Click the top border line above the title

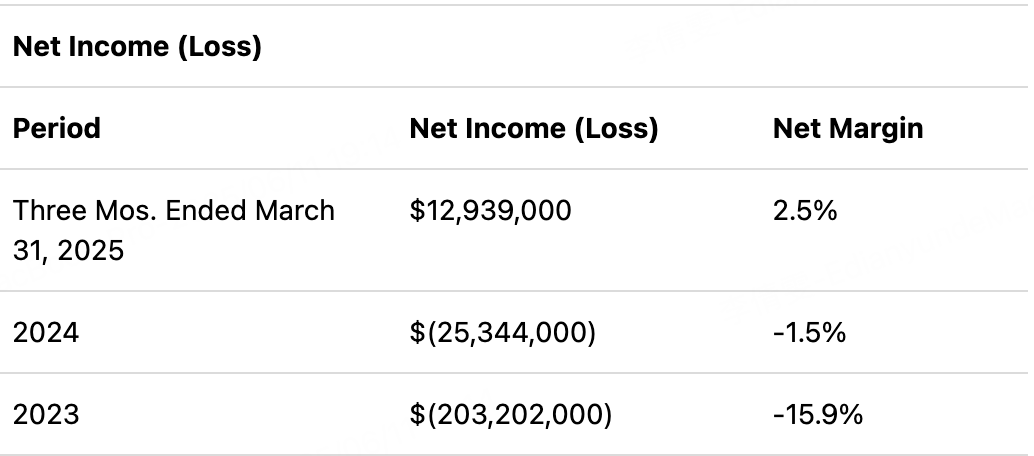pyautogui.click(x=517, y=5)
